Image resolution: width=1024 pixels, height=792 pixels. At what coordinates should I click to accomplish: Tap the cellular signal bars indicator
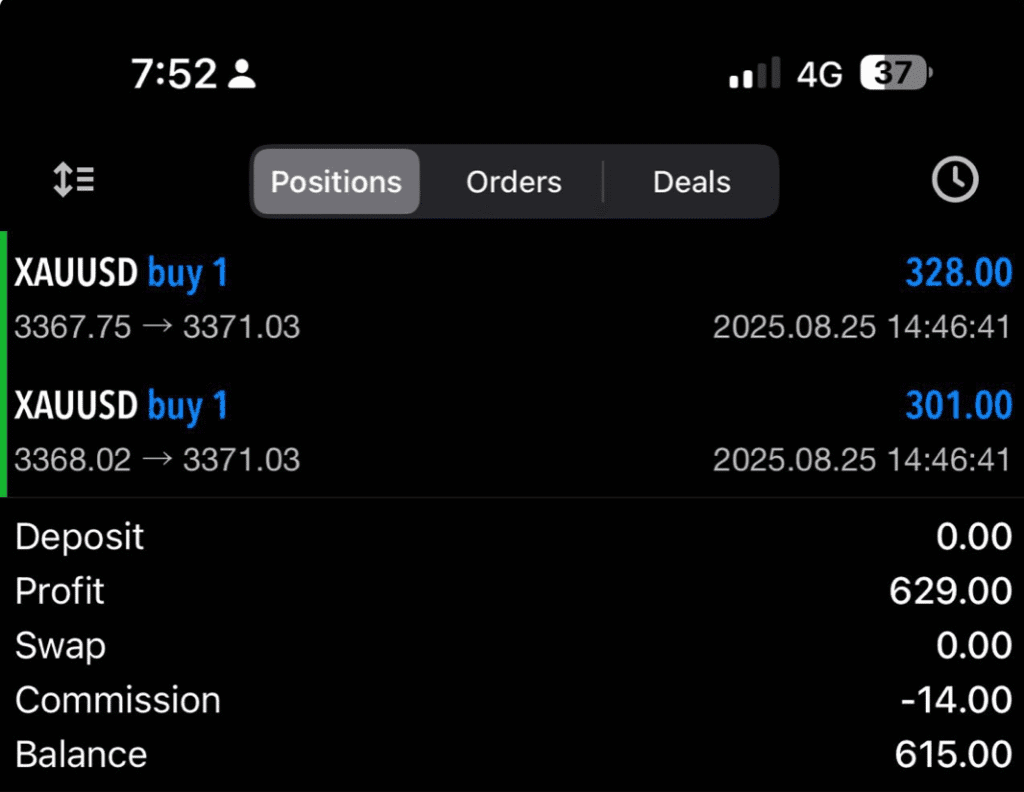754,74
